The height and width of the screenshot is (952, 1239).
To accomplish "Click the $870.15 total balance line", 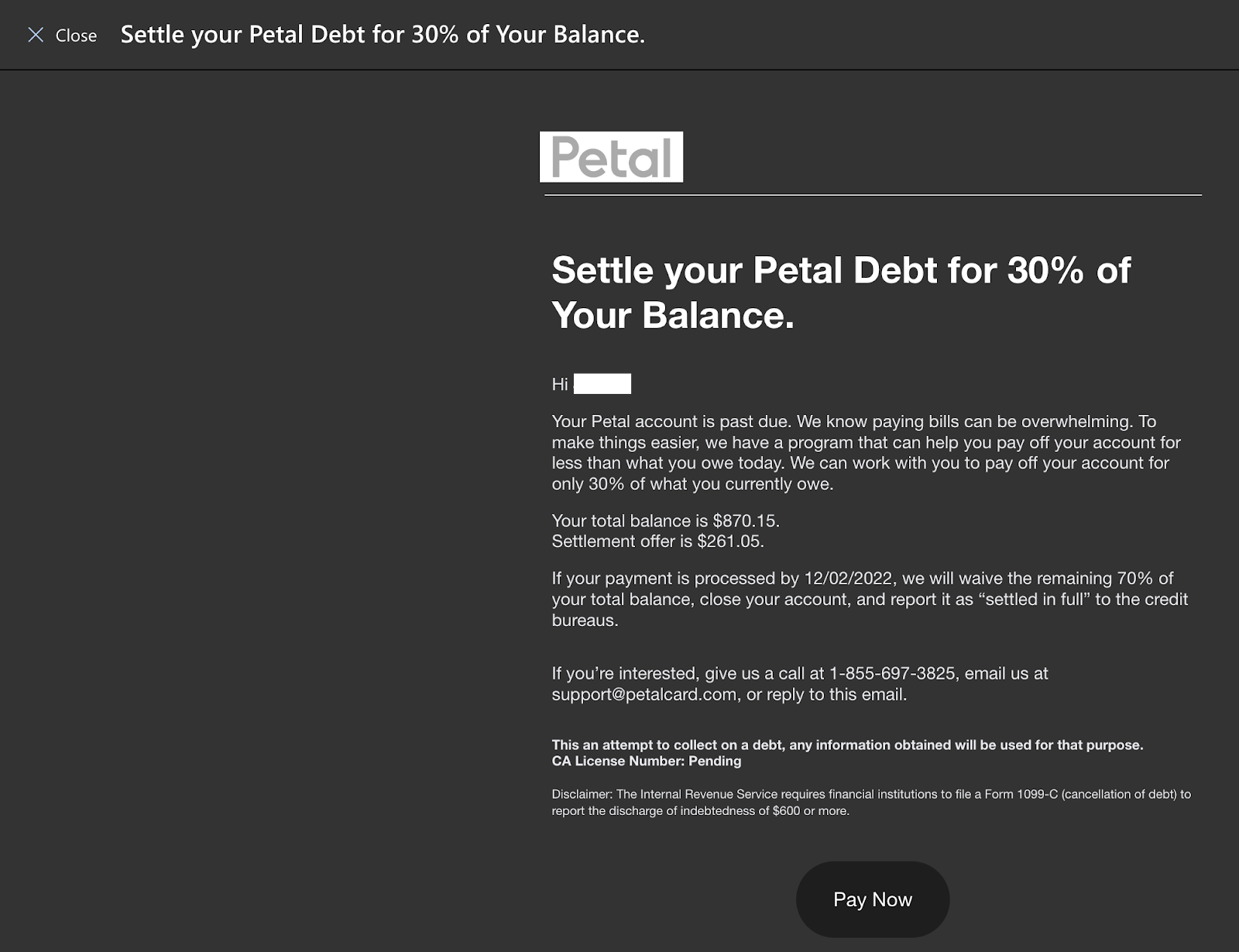I will [x=665, y=521].
